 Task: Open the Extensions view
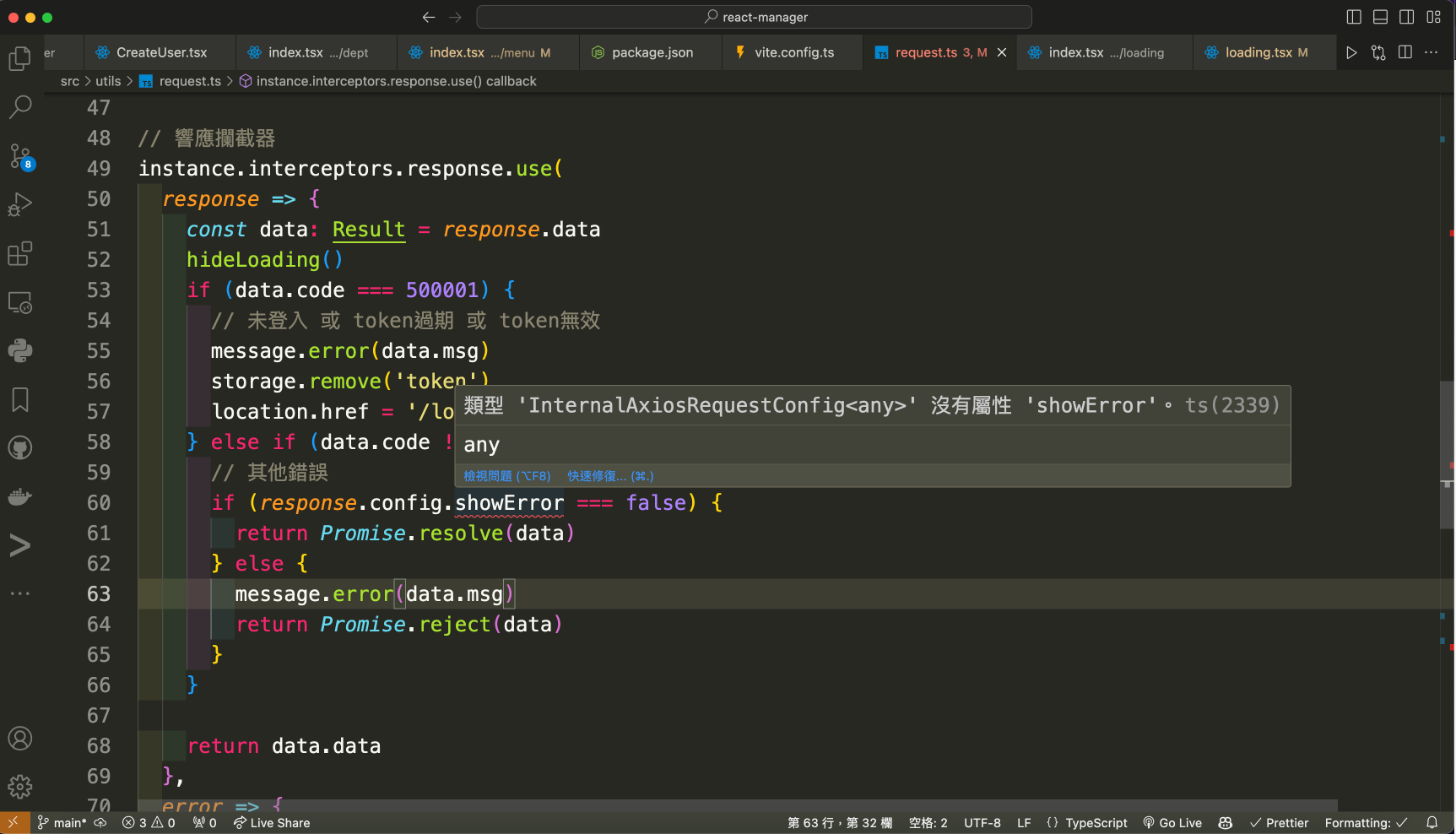click(x=19, y=253)
